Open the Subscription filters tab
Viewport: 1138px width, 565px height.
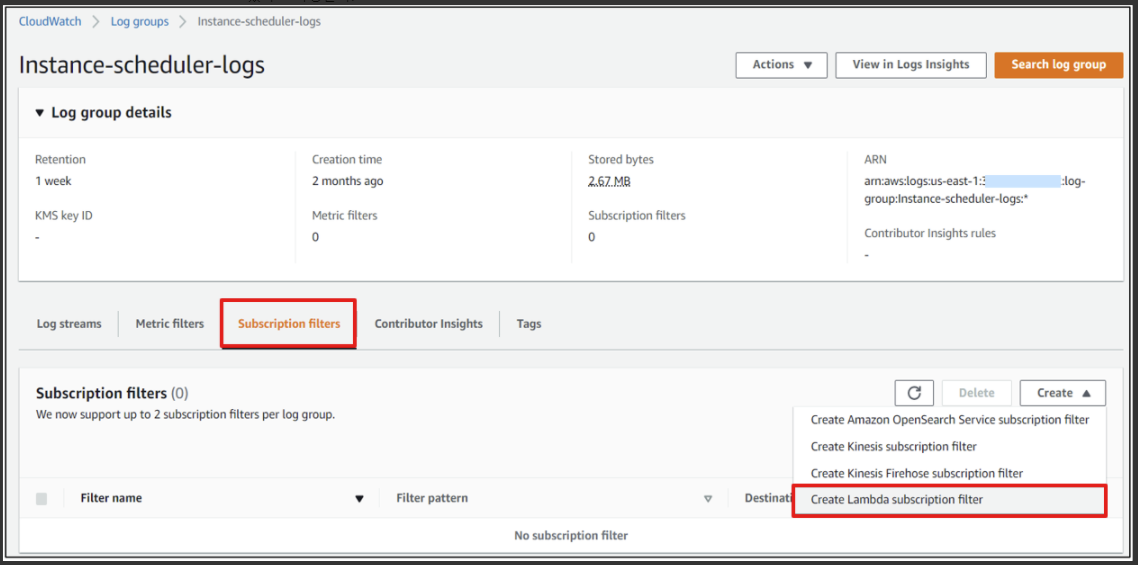289,324
